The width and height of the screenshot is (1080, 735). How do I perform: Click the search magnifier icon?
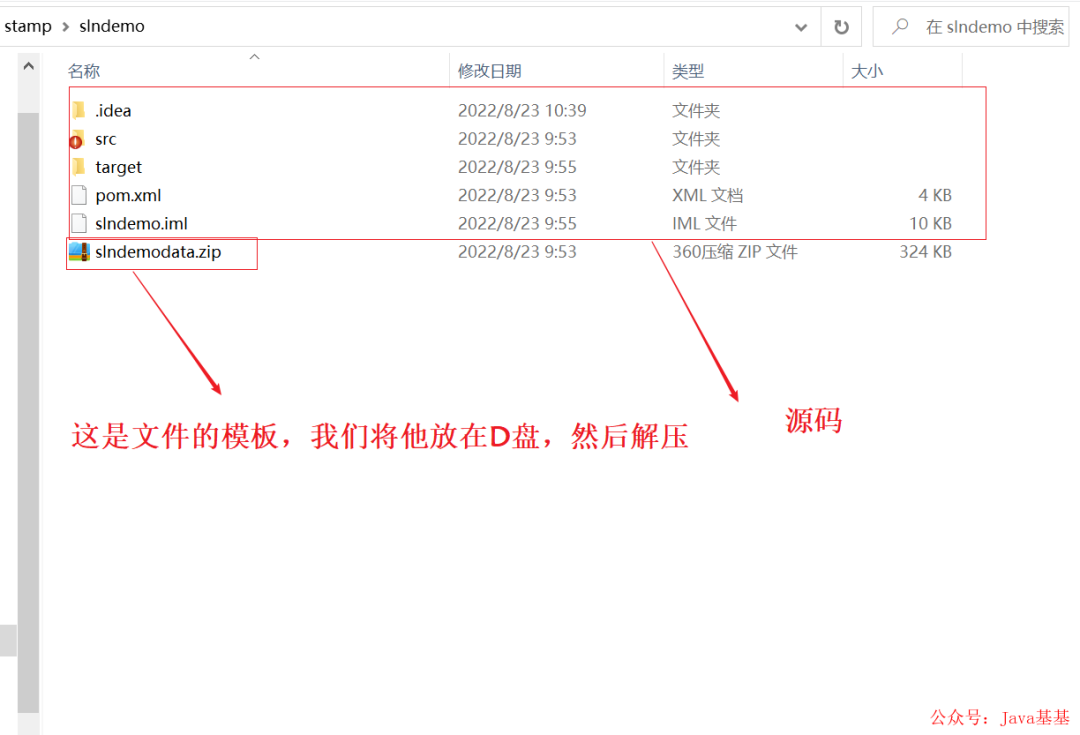point(901,26)
